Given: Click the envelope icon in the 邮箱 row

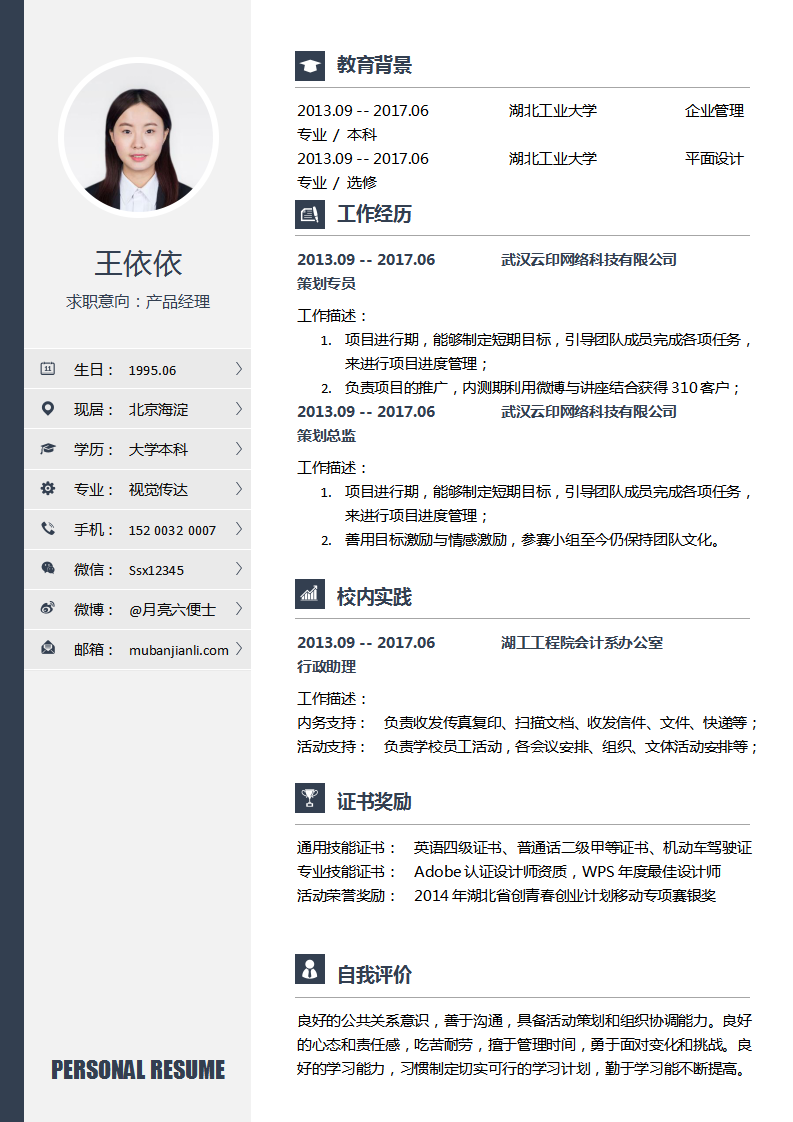Looking at the screenshot, I should [48, 648].
